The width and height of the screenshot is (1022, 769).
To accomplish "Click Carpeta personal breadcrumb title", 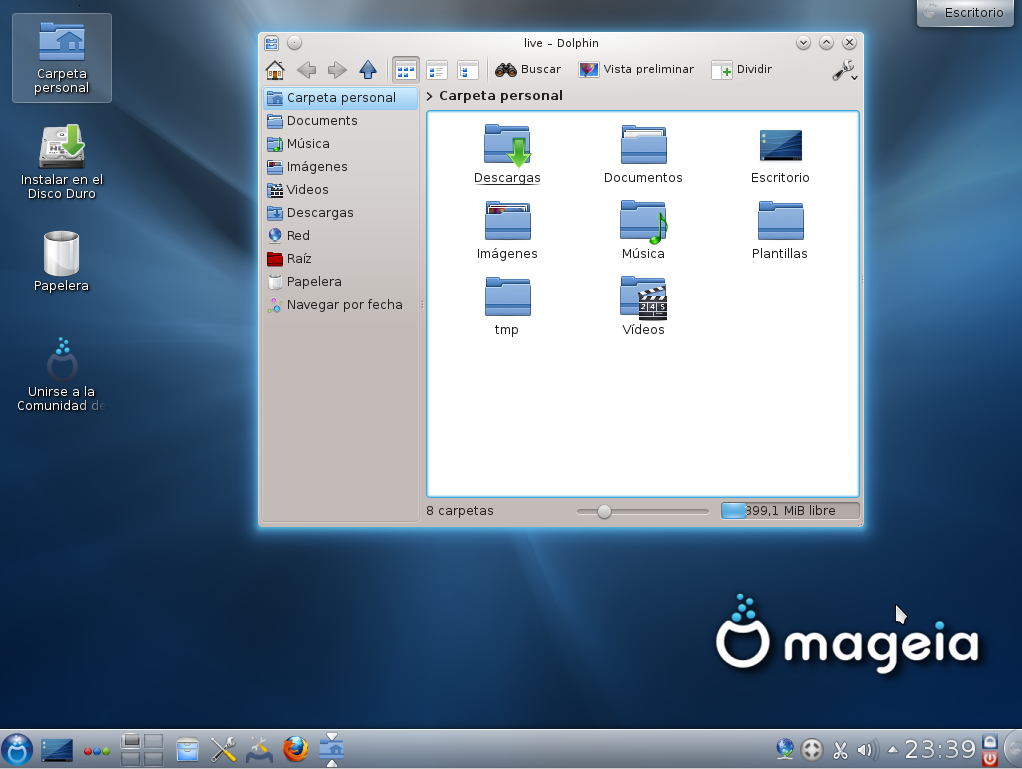I will point(501,96).
